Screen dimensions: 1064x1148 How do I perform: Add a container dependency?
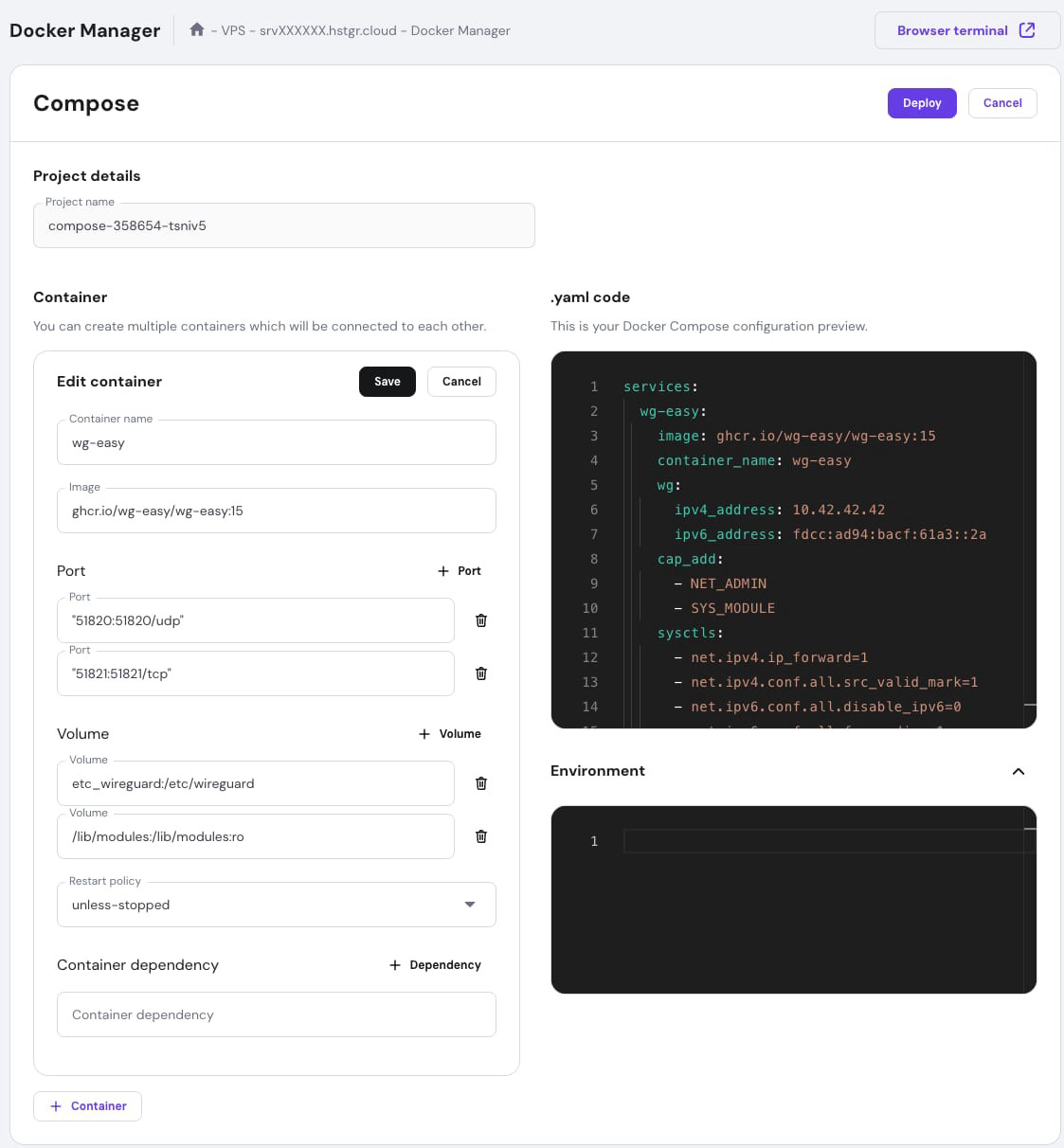click(435, 965)
